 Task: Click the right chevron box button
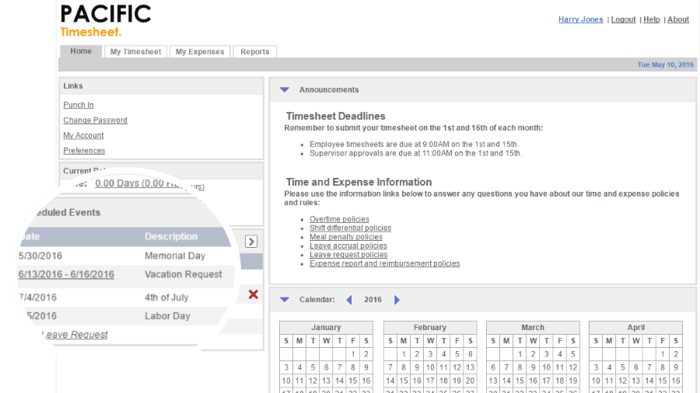coord(251,242)
